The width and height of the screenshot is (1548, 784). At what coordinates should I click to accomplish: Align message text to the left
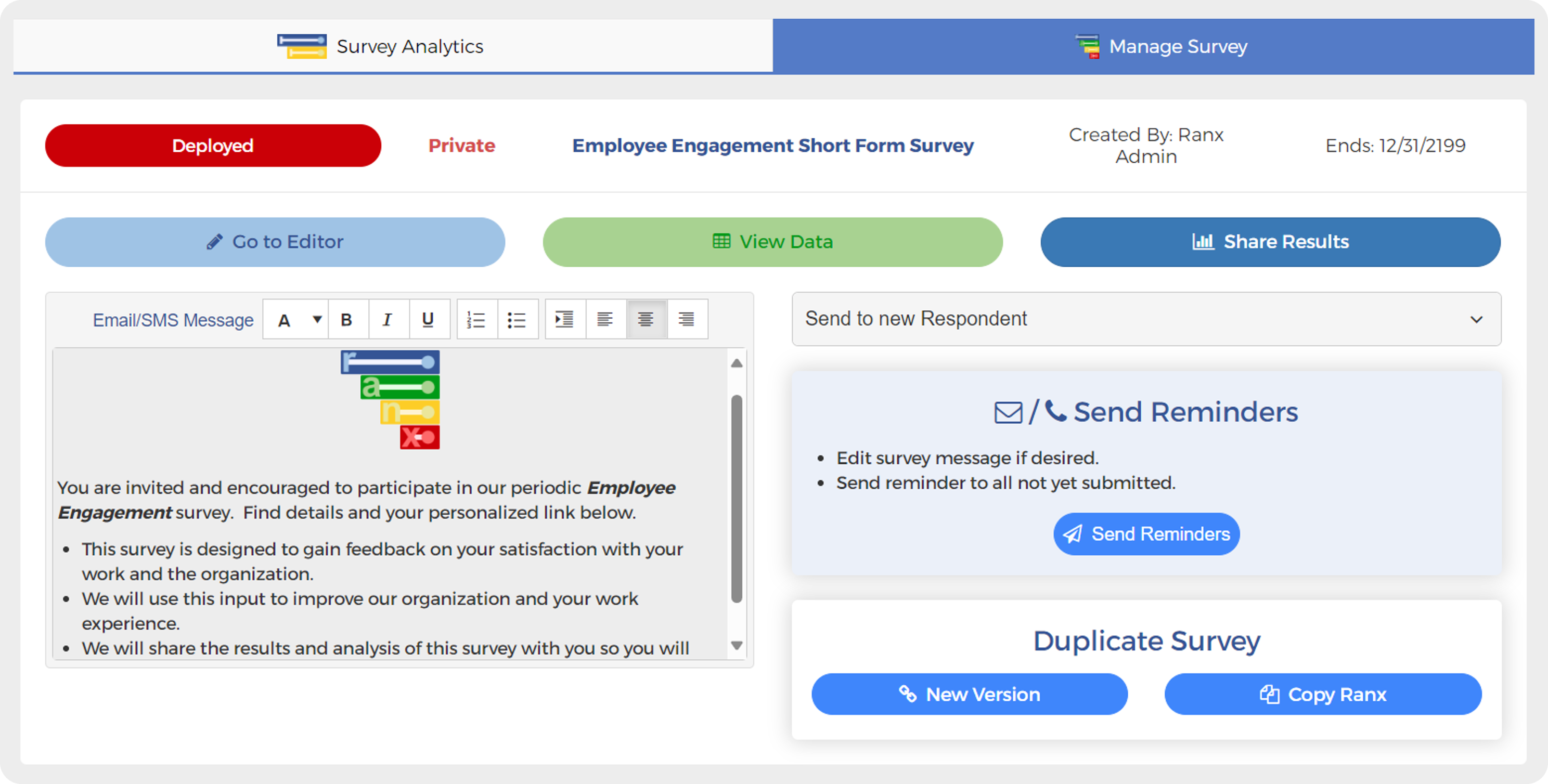click(605, 320)
